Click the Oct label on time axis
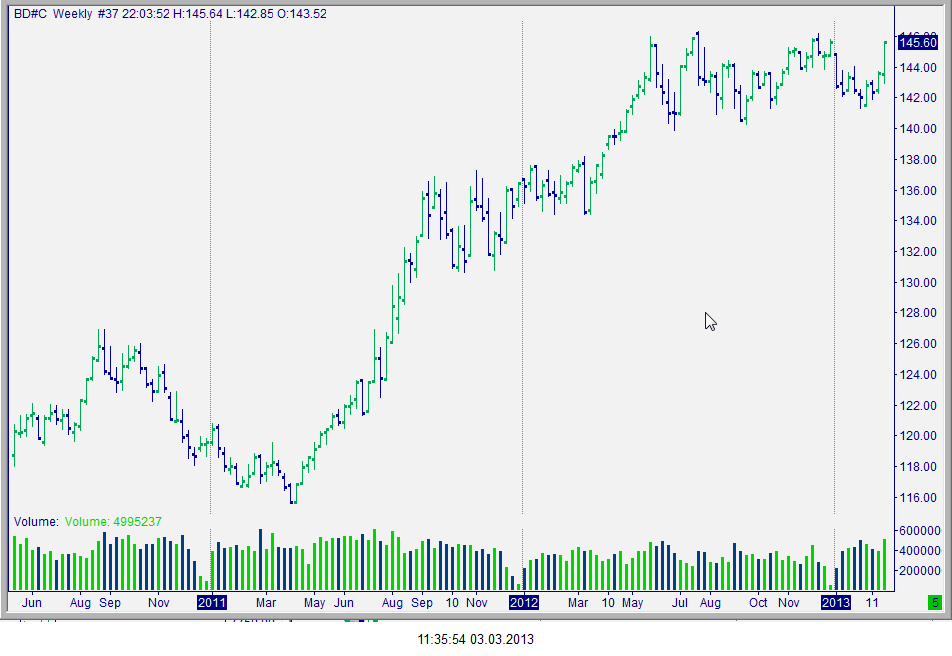 [x=758, y=603]
